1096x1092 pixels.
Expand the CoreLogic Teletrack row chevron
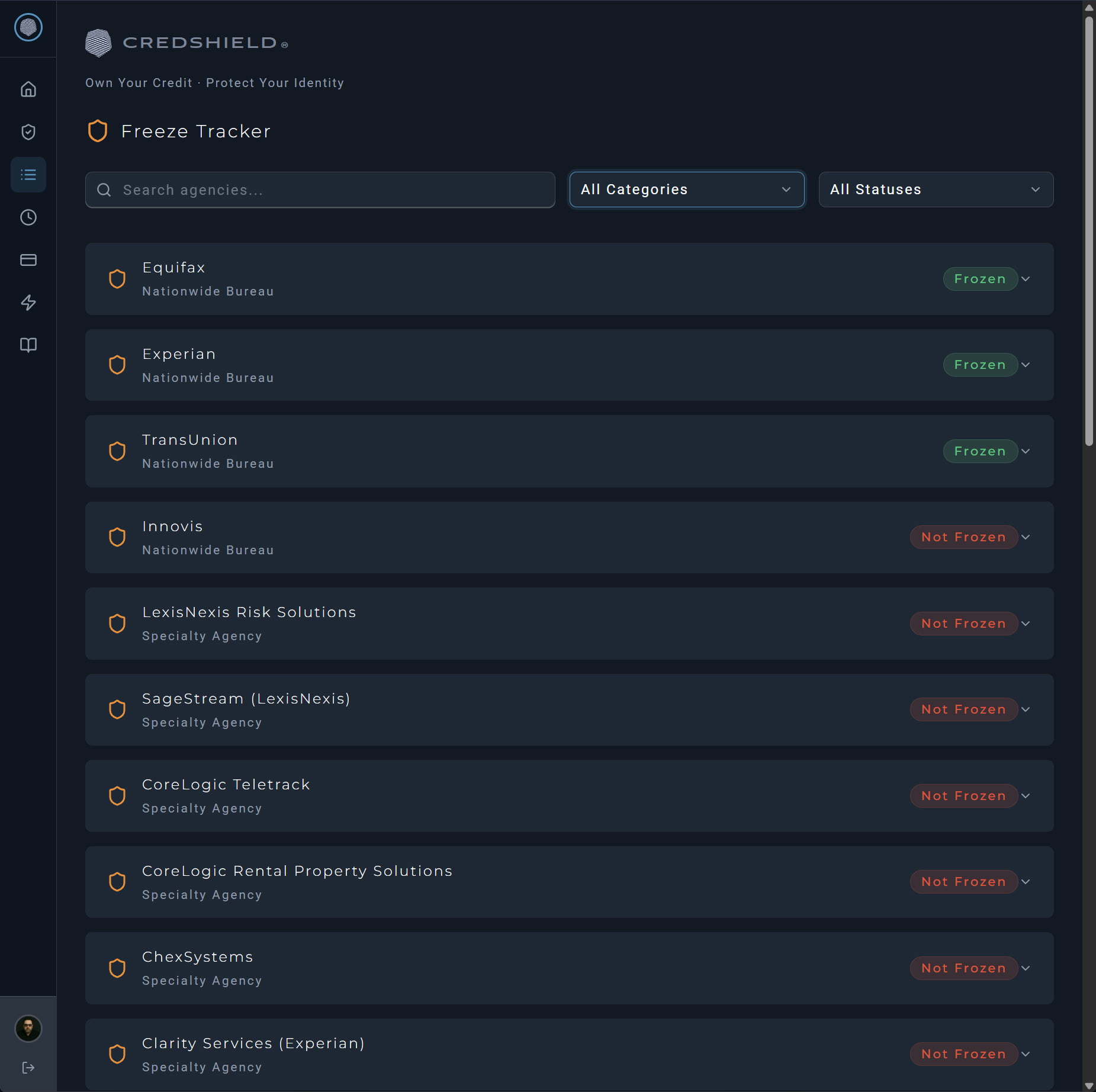[1026, 796]
